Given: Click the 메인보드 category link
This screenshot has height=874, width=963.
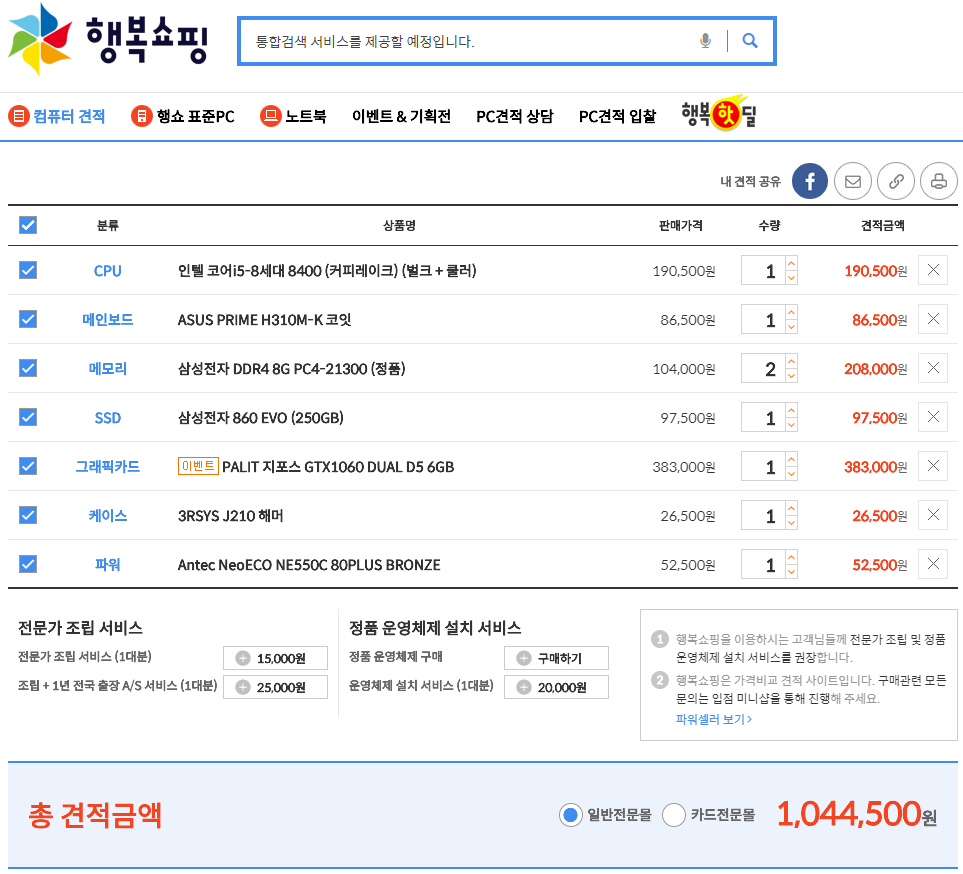Looking at the screenshot, I should [x=107, y=319].
